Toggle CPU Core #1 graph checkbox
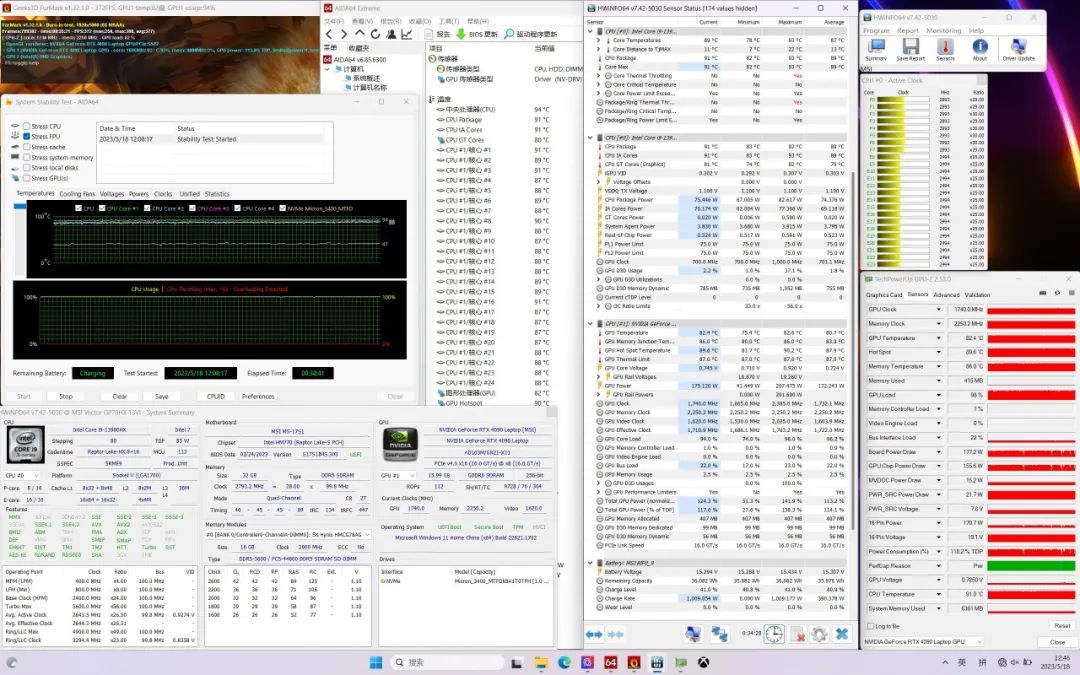 102,208
